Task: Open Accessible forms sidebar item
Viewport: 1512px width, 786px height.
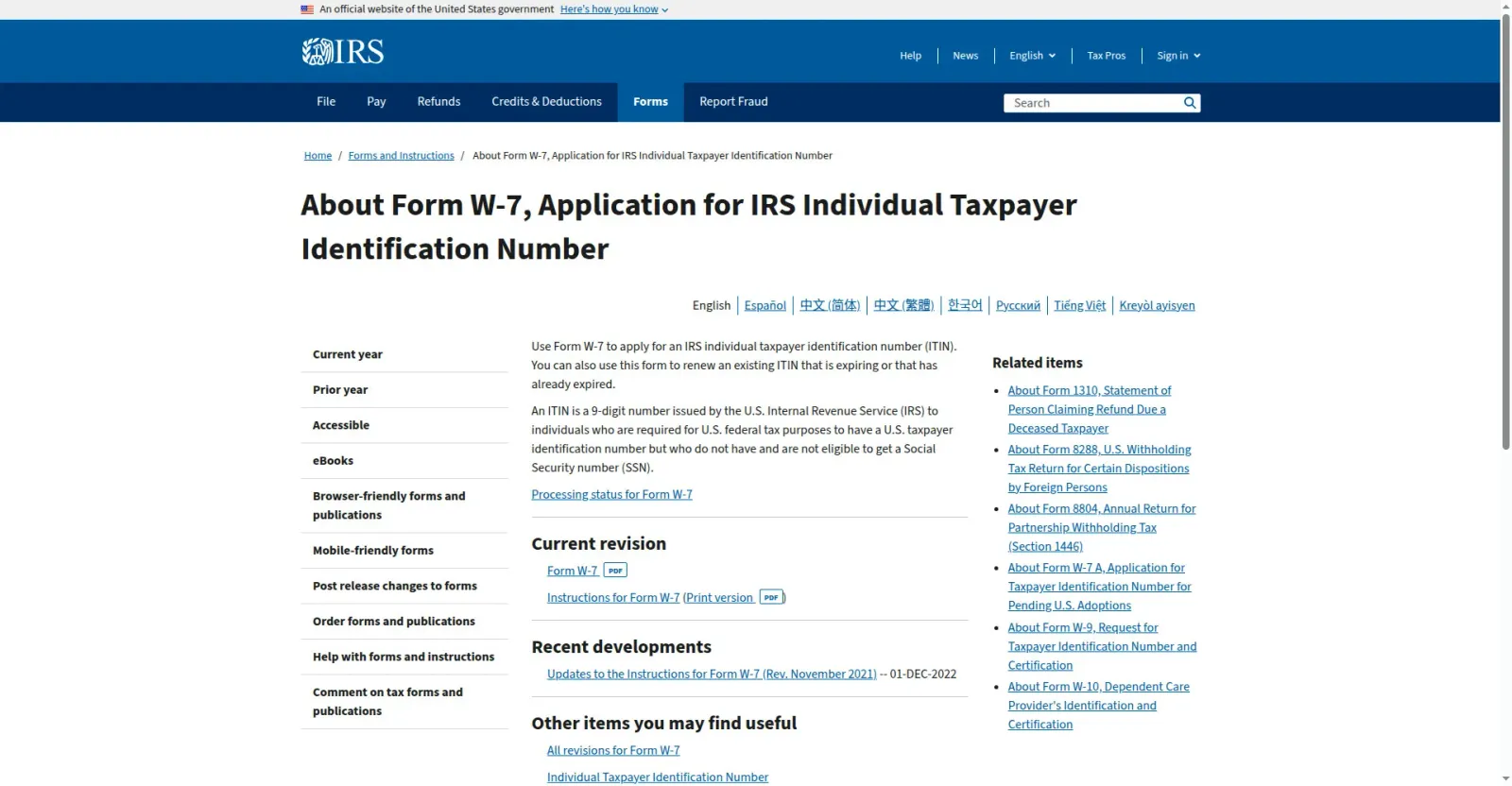Action: [404, 425]
